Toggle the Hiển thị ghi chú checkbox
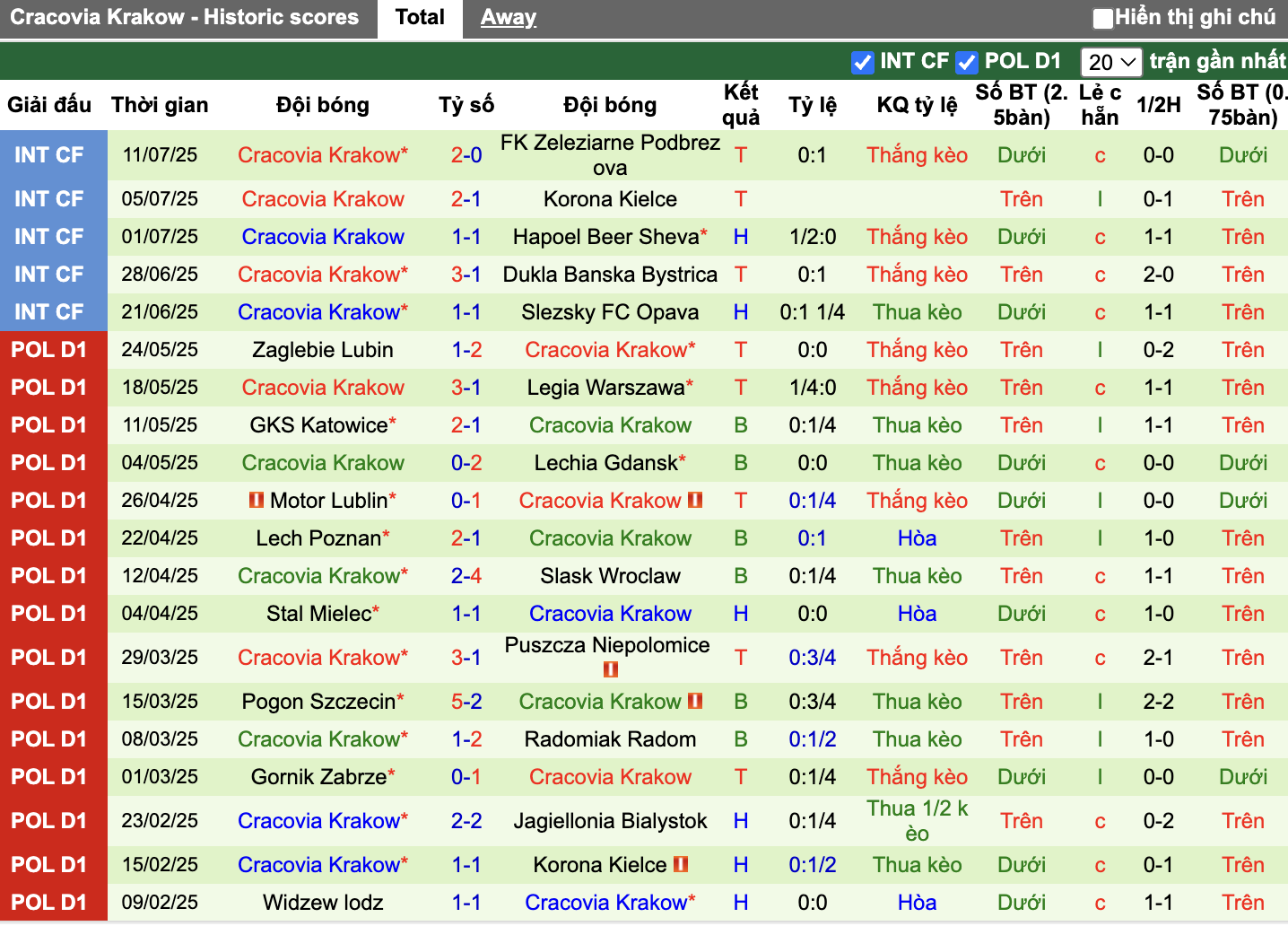Viewport: 1288px width, 926px height. coord(1103,18)
